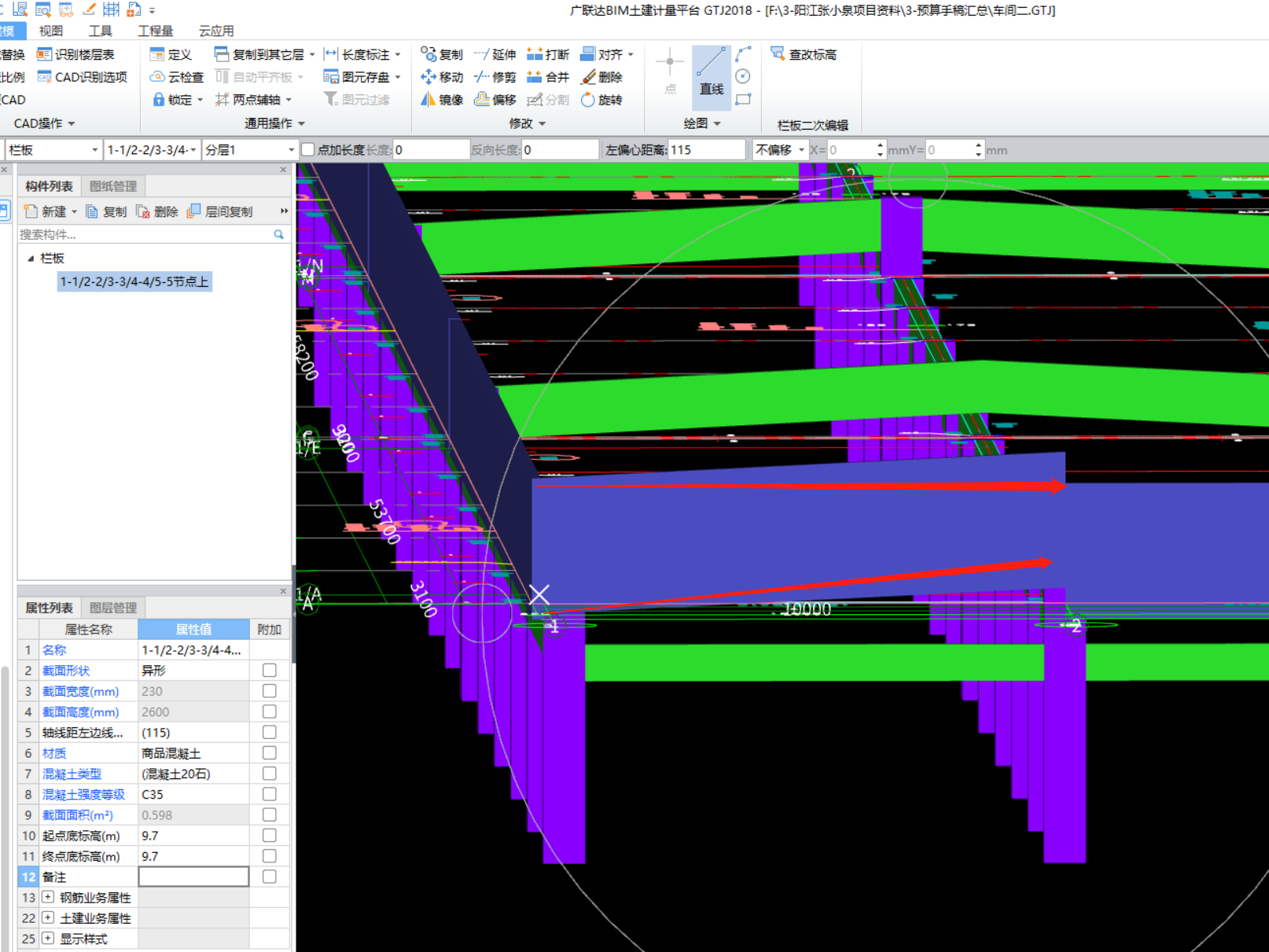The height and width of the screenshot is (952, 1269).
Task: Click 查改标高 check elevation tool
Action: [x=804, y=54]
